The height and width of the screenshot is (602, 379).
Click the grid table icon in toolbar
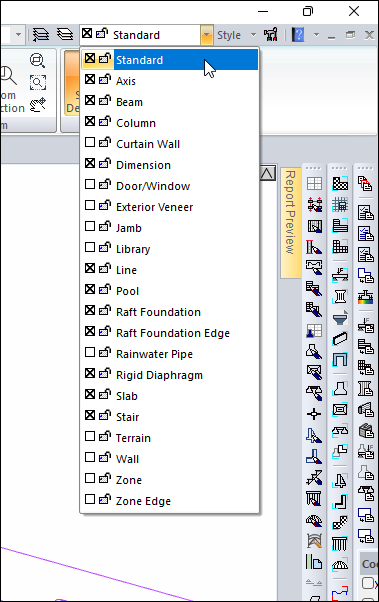coord(314,183)
